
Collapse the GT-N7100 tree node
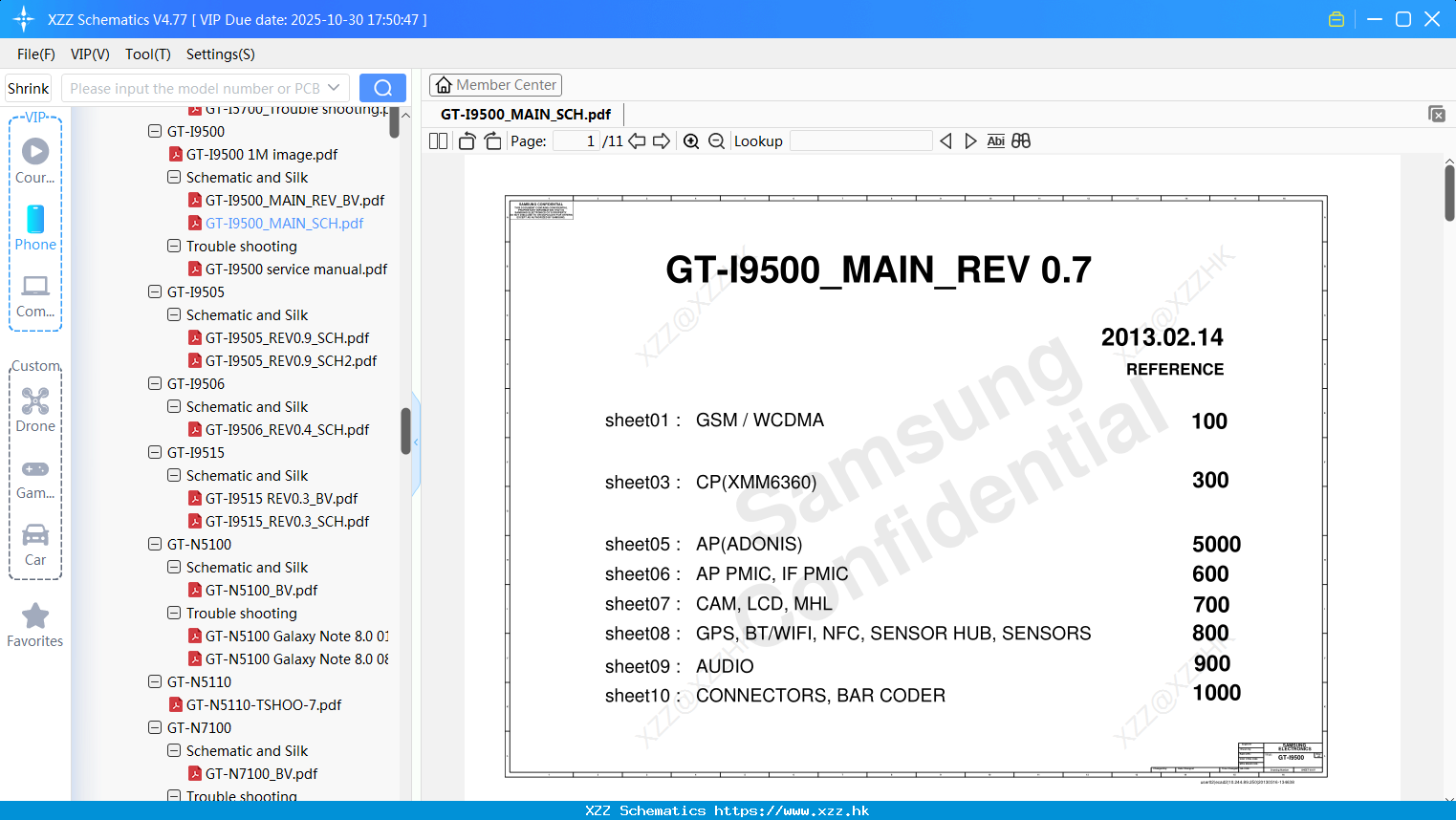point(155,727)
